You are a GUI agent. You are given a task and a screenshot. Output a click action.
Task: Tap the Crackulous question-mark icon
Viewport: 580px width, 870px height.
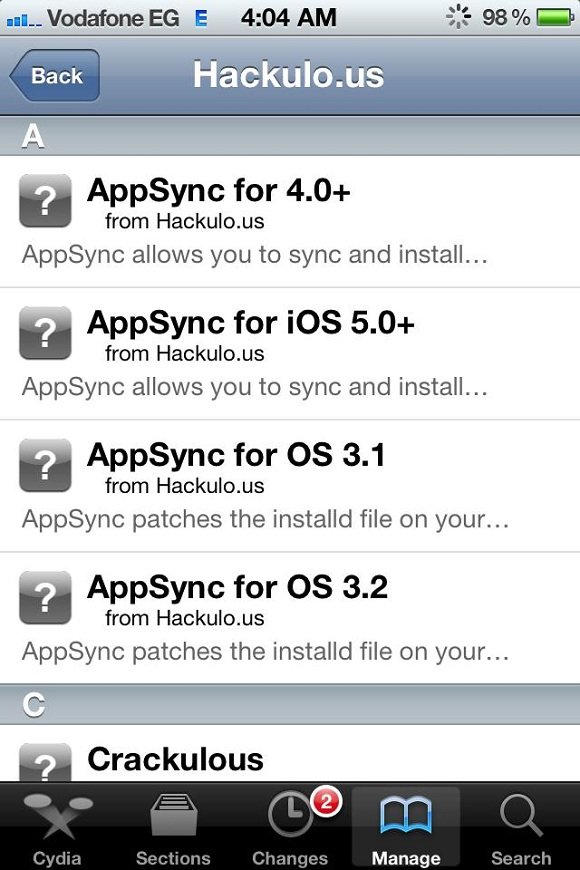46,763
